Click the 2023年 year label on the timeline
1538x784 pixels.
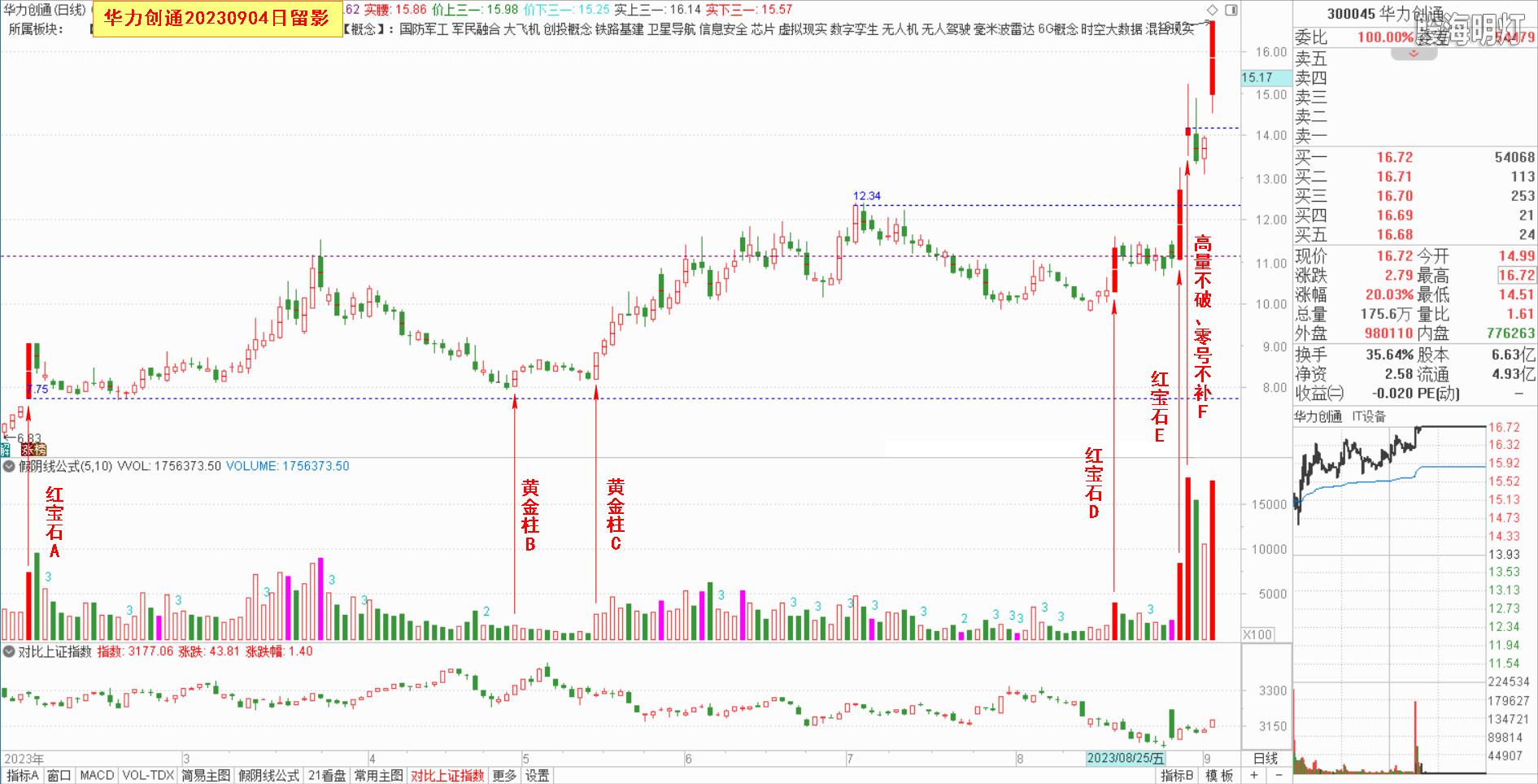pyautogui.click(x=24, y=759)
